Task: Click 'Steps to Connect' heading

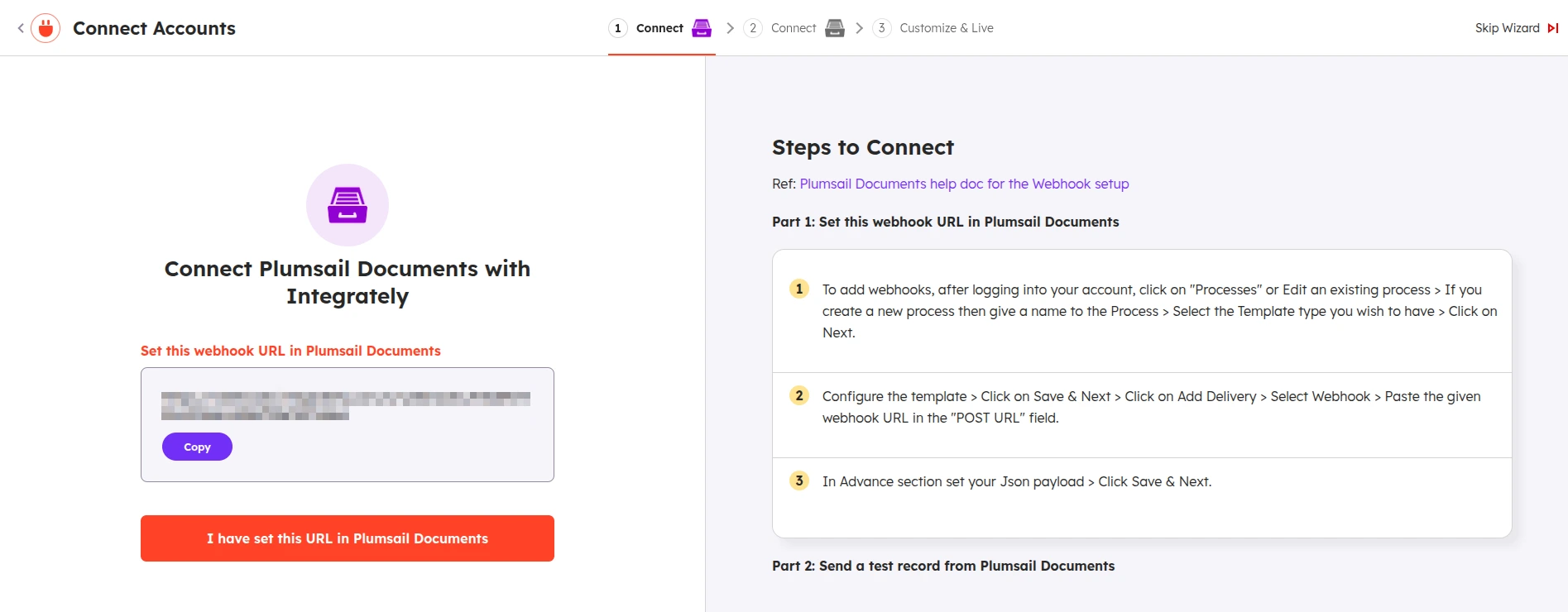Action: point(863,147)
